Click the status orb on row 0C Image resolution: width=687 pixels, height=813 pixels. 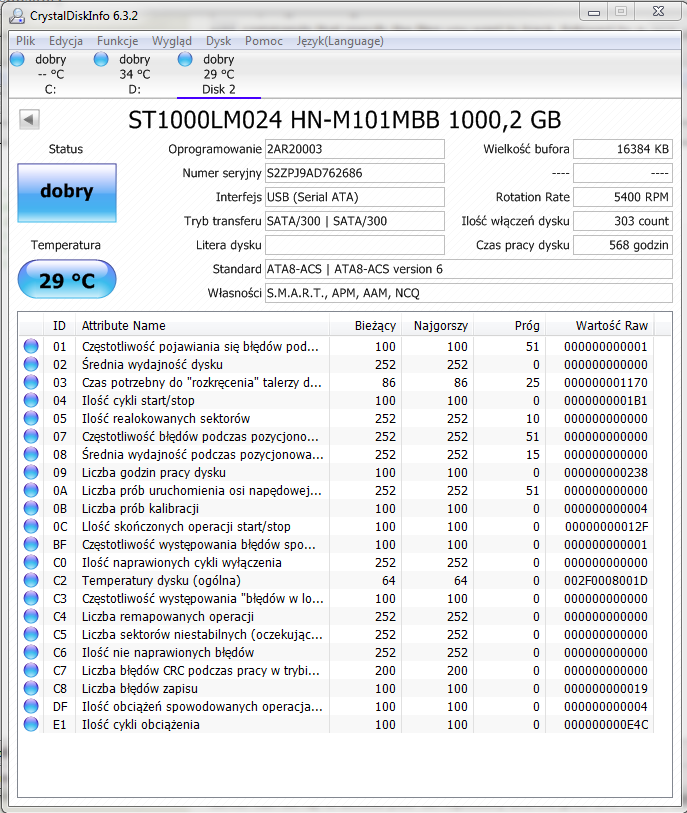click(31, 526)
